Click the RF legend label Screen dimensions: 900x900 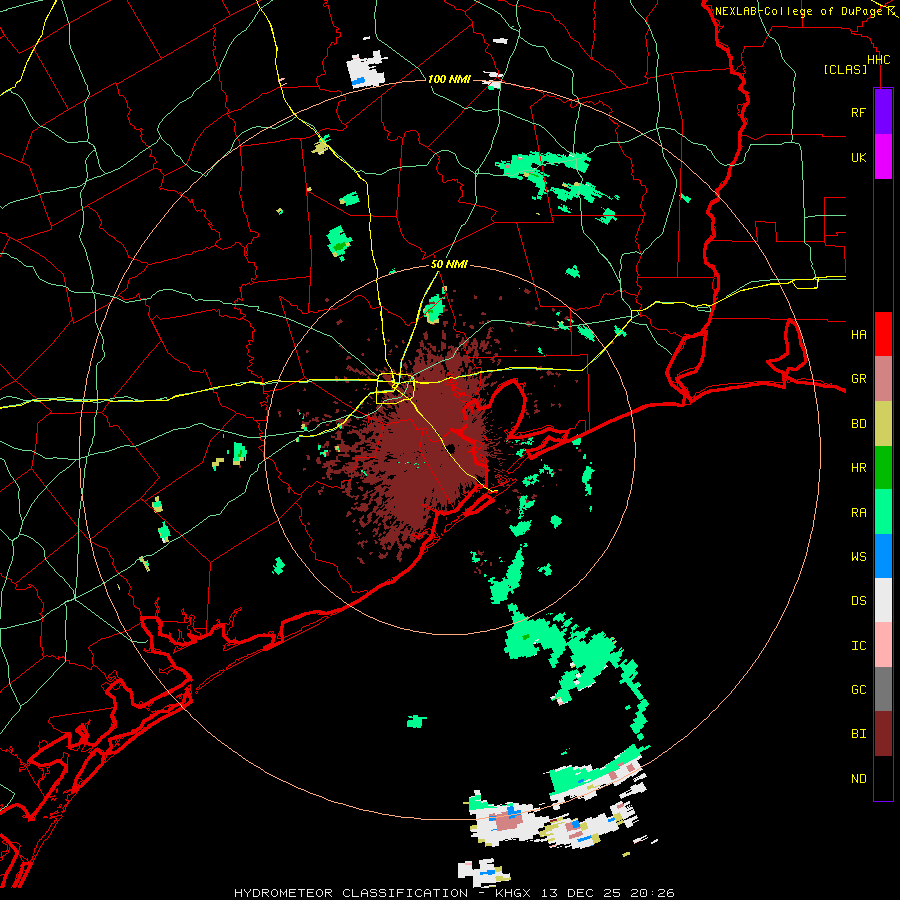858,112
